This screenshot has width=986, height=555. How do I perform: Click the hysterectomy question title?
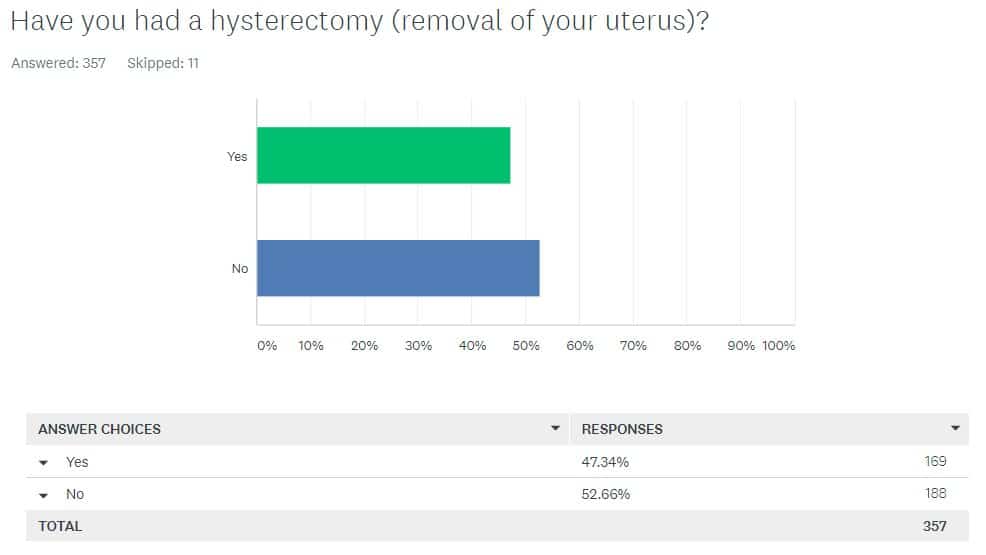pos(360,21)
